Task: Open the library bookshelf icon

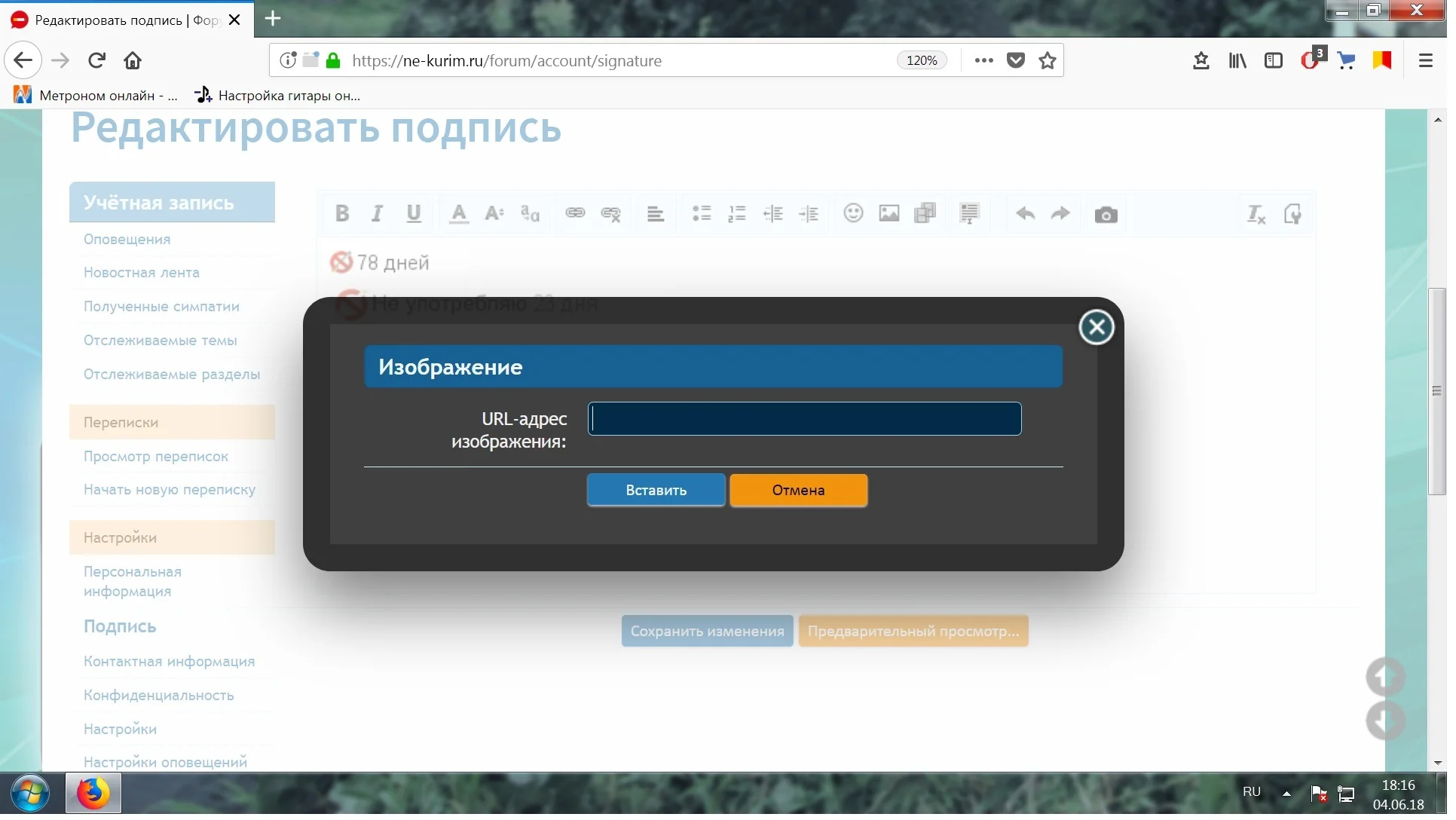Action: click(1237, 60)
